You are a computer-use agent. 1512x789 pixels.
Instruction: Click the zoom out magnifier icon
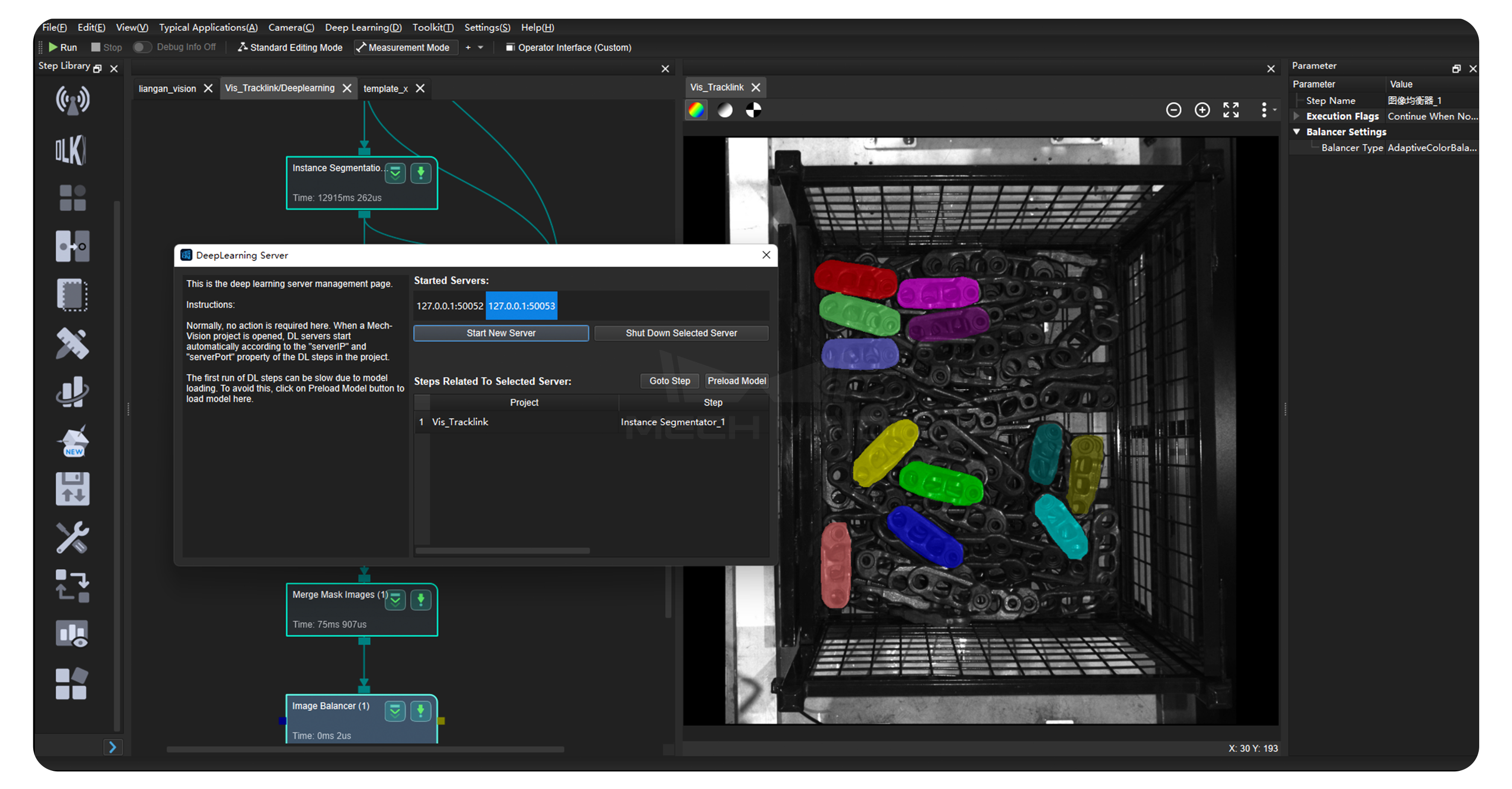pos(1173,110)
